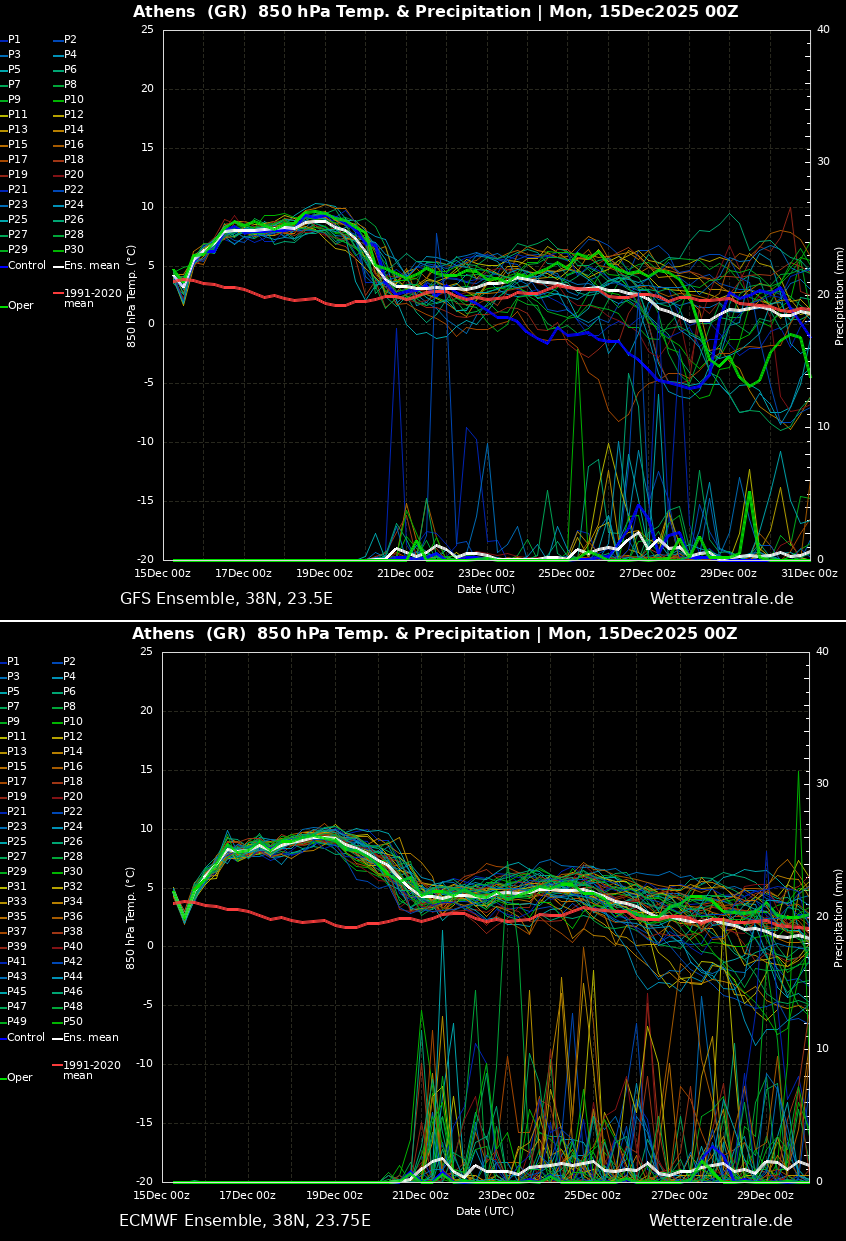846x1241 pixels.
Task: Open Wetterzentrale.de link under the ECMWF chart
Action: point(720,1221)
